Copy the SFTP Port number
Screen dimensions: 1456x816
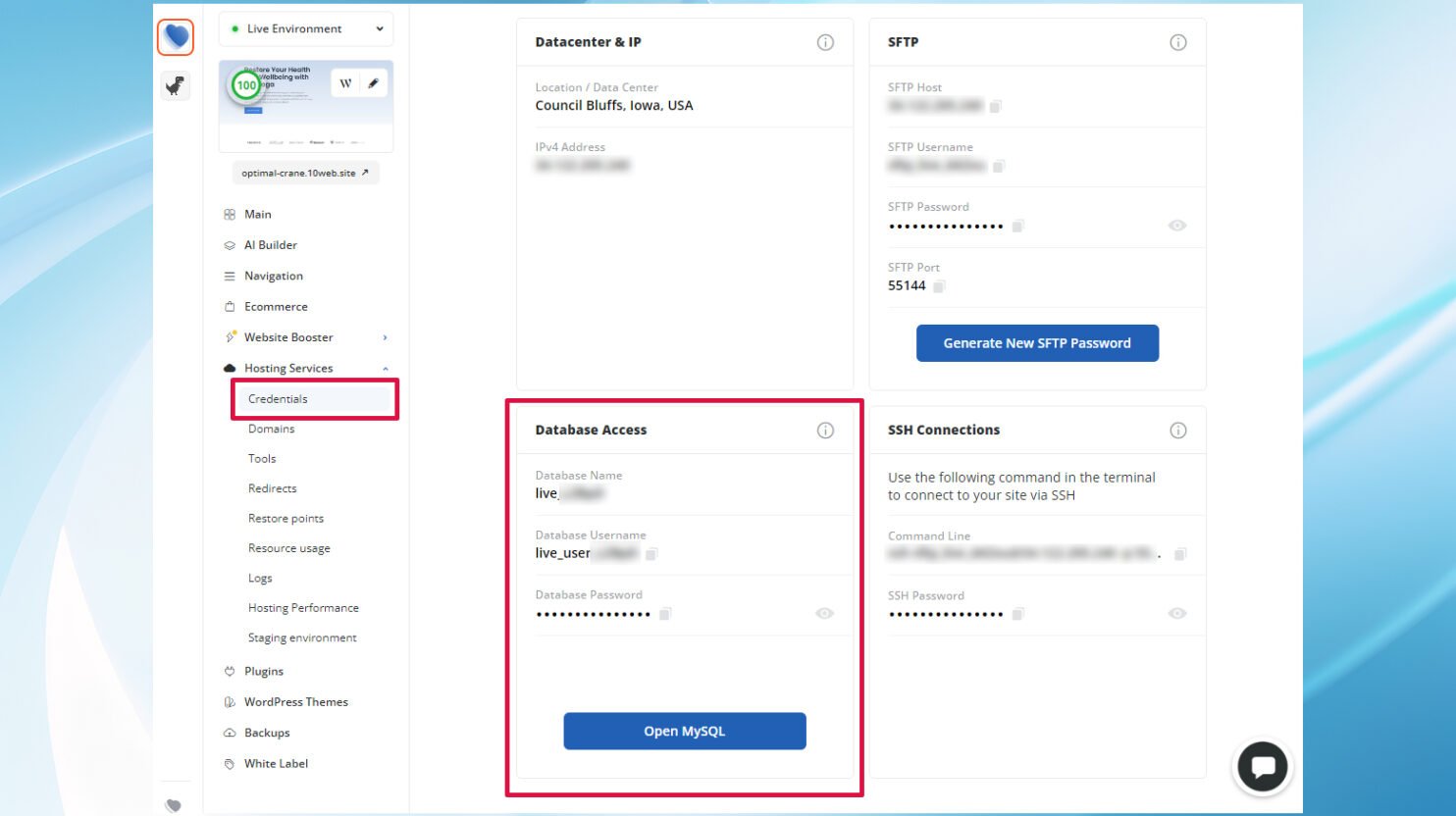click(939, 286)
